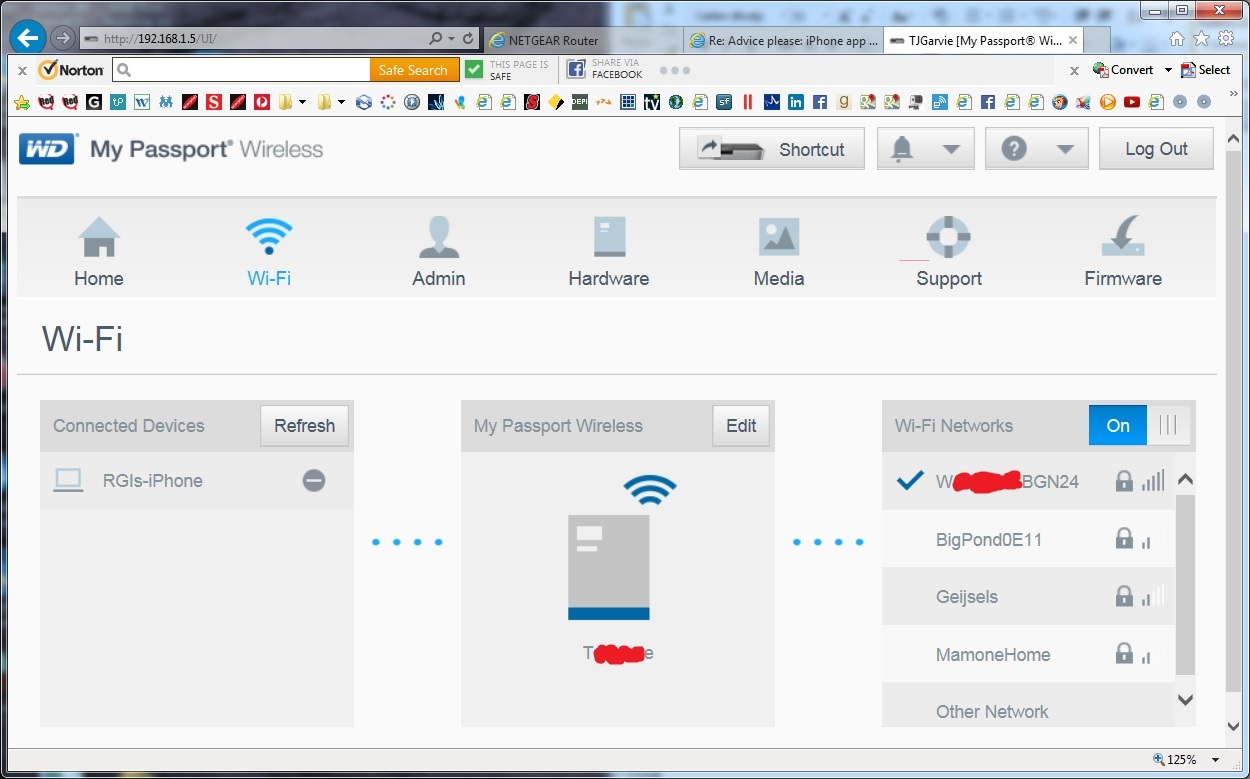Remove RGIs-iPhone with the minus icon
The image size is (1250, 779).
[x=314, y=481]
